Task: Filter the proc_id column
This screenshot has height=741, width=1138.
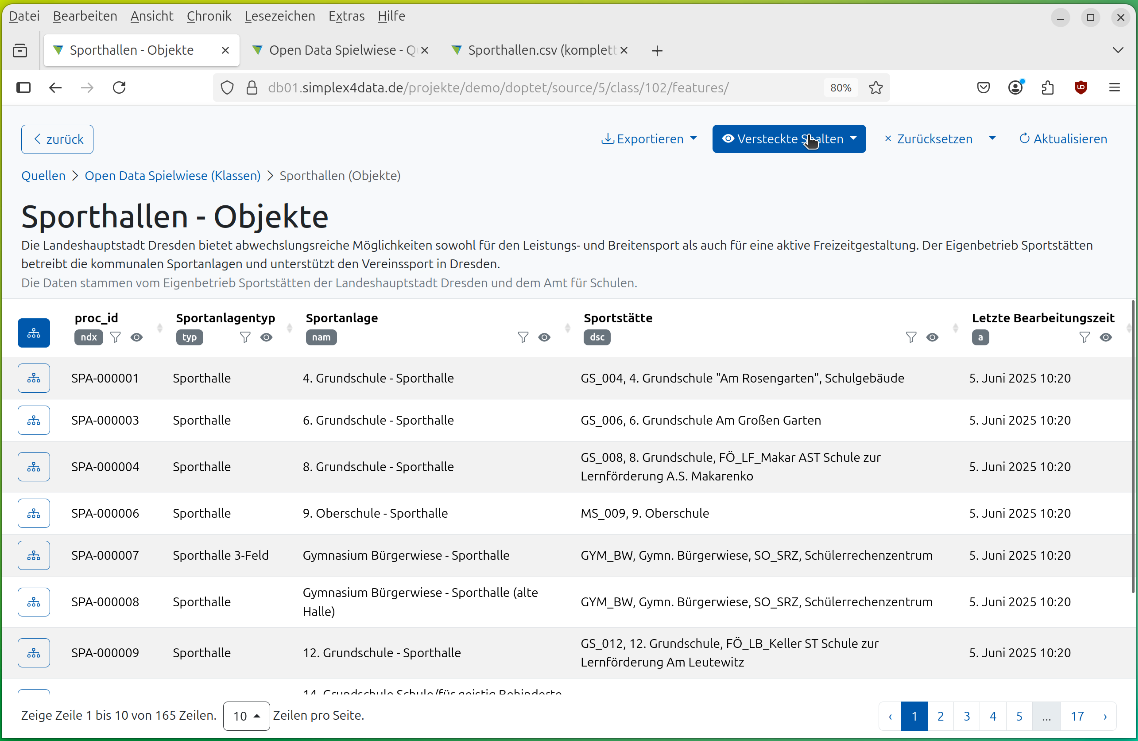Action: (x=115, y=337)
